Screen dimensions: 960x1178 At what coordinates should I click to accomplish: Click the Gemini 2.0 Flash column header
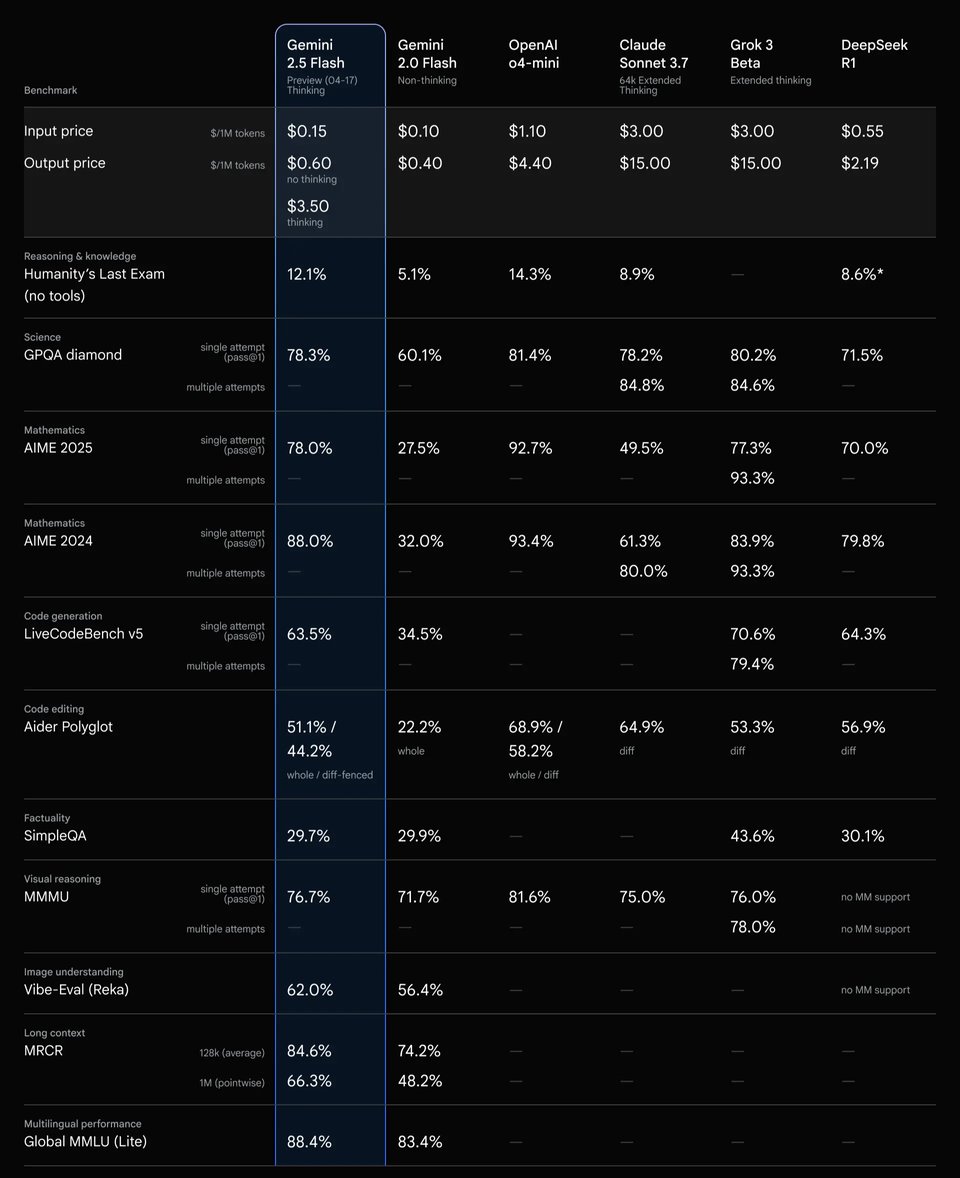[x=427, y=53]
